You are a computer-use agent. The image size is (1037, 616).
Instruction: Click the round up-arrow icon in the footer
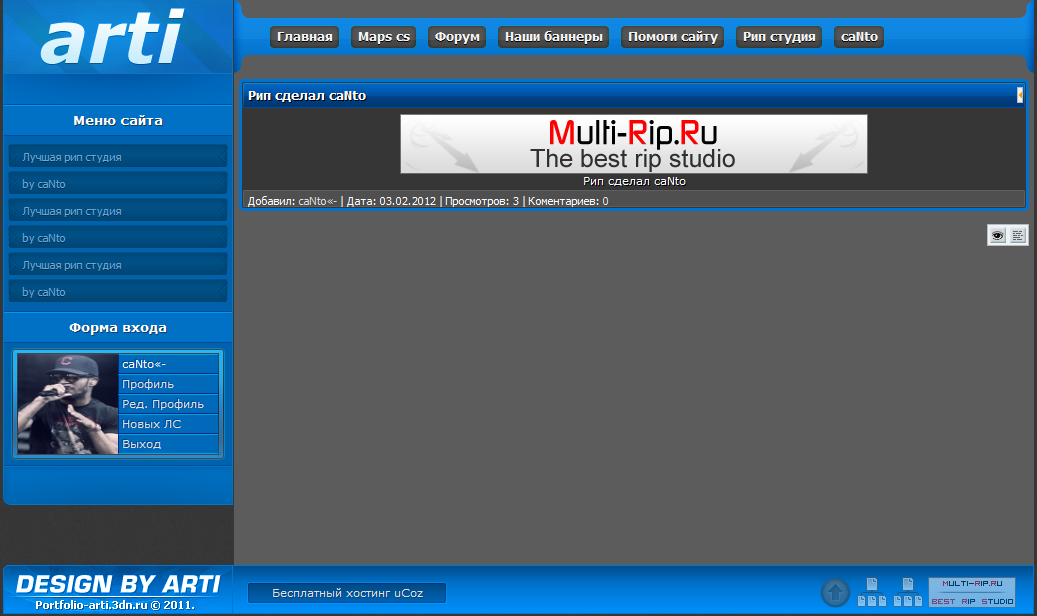[835, 592]
